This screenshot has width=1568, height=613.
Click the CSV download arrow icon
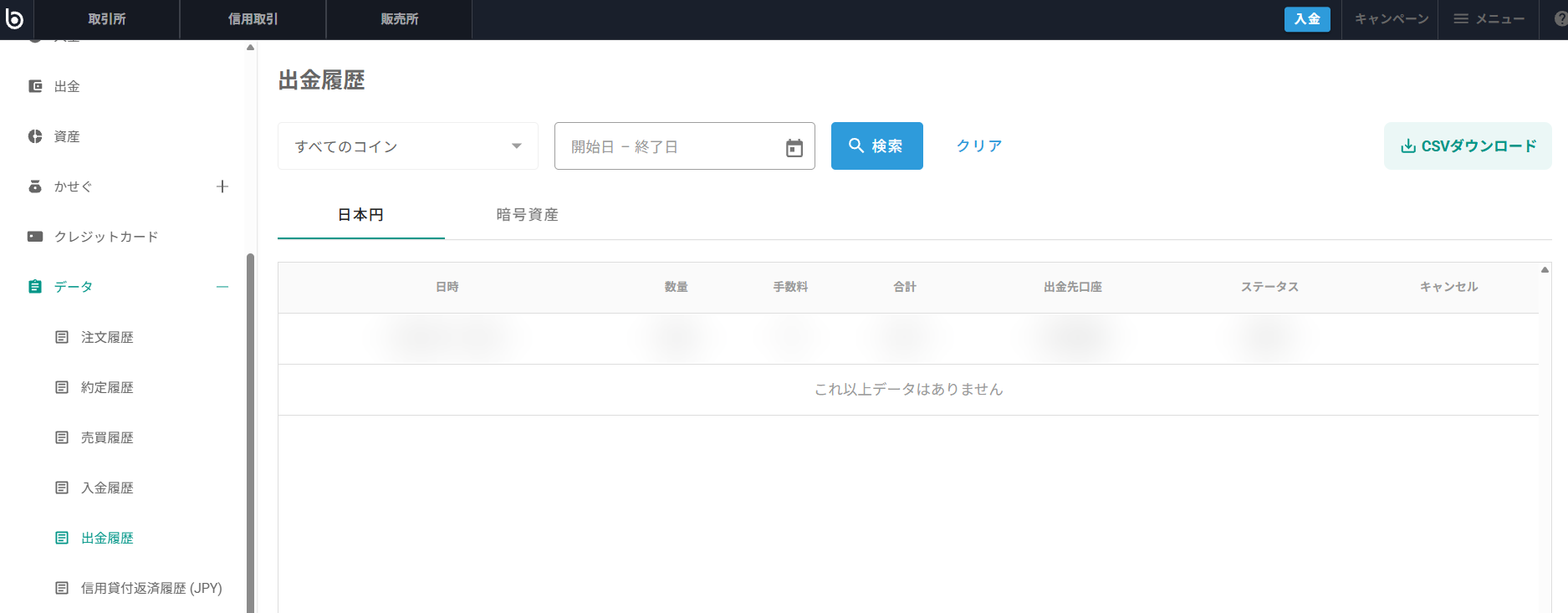pyautogui.click(x=1408, y=146)
